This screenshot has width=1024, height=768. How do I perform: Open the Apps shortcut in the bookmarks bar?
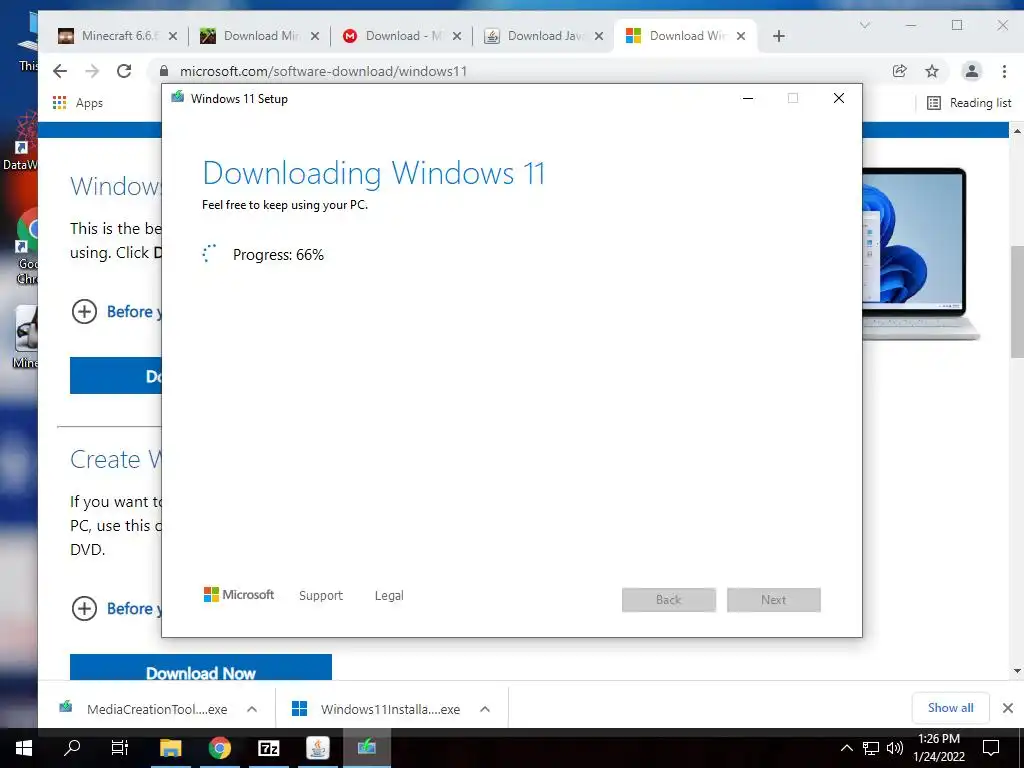click(78, 103)
